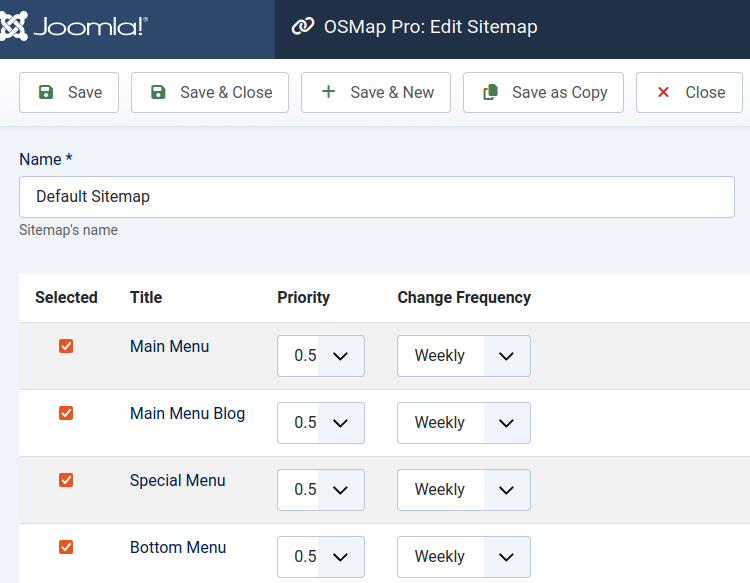Open Main Menu Blog change frequency dropdown
This screenshot has width=750, height=583.
click(x=464, y=423)
